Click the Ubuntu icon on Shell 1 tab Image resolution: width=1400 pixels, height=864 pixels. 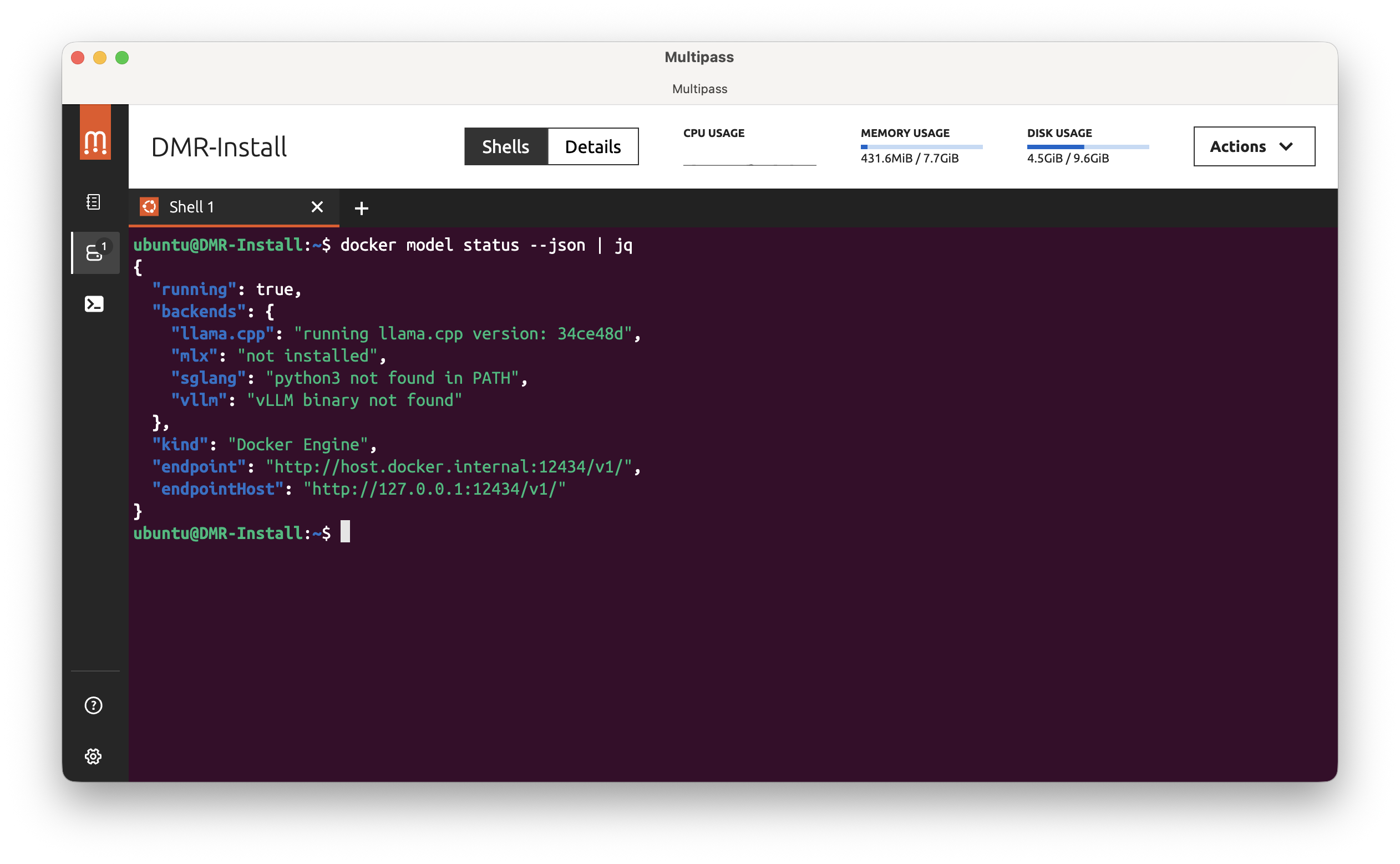point(149,207)
